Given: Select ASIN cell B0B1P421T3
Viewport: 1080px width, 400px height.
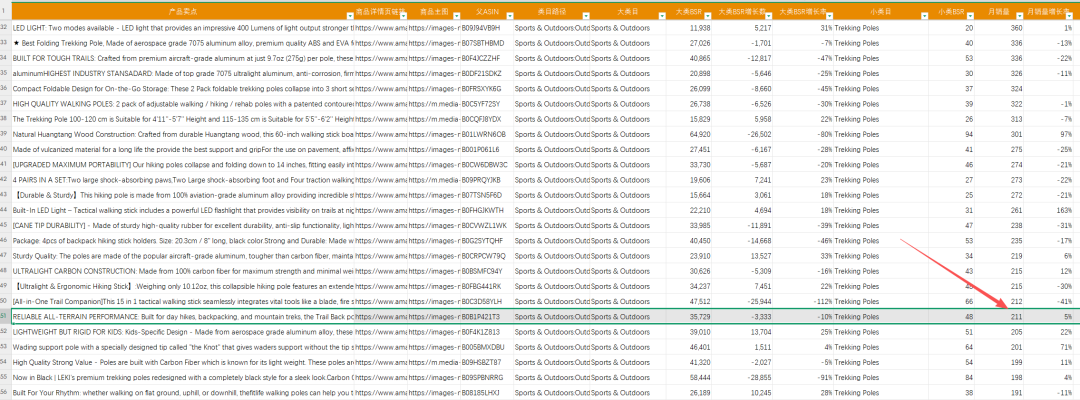Looking at the screenshot, I should click(x=481, y=316).
